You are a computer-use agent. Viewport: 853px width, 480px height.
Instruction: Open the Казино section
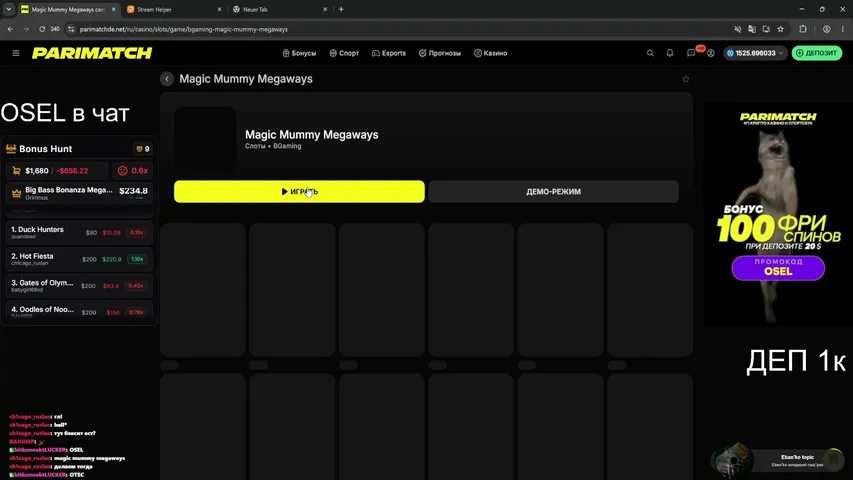(x=490, y=53)
